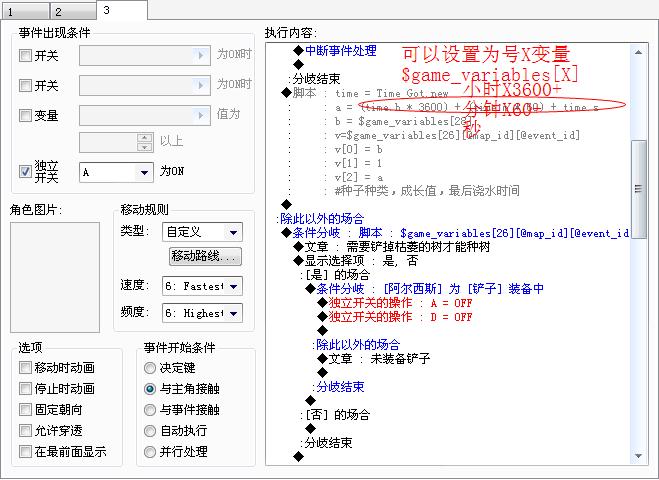Select the 自动执行 trigger radio button
The image size is (659, 480).
[x=150, y=431]
